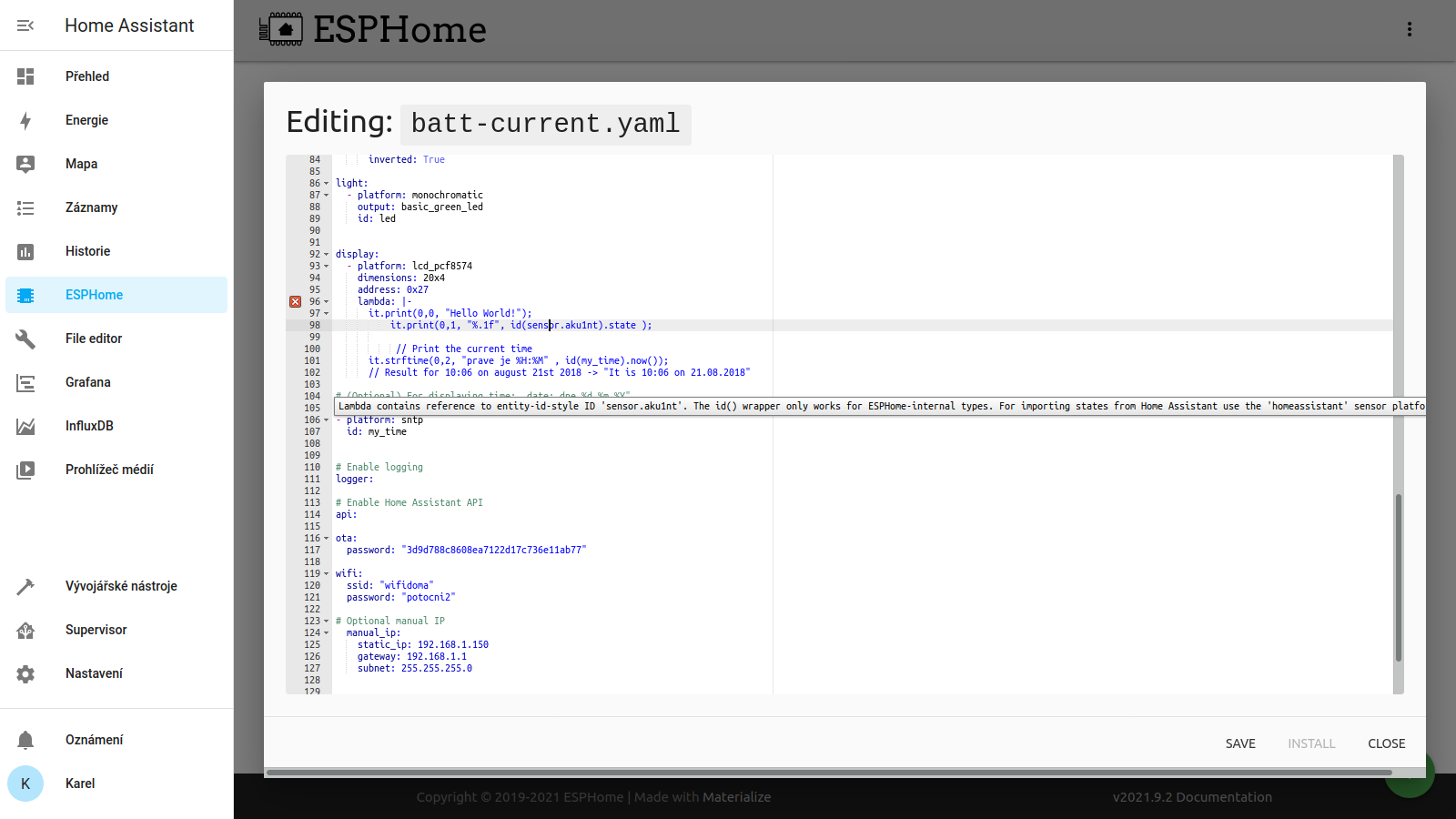Open Přehled in the sidebar
This screenshot has height=819, width=1456.
116,76
